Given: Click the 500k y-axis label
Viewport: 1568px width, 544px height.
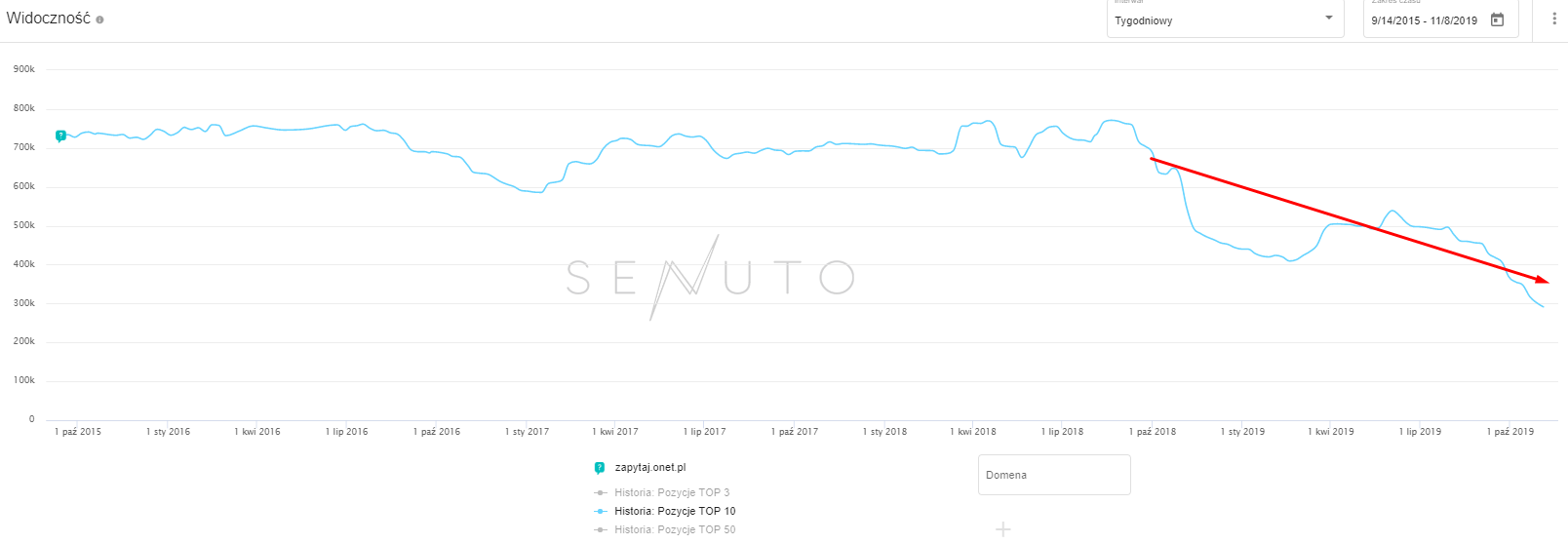Looking at the screenshot, I should pos(23,225).
